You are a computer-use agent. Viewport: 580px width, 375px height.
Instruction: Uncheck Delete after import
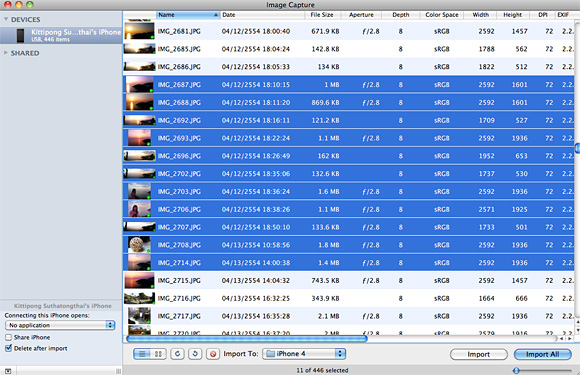tap(8, 348)
